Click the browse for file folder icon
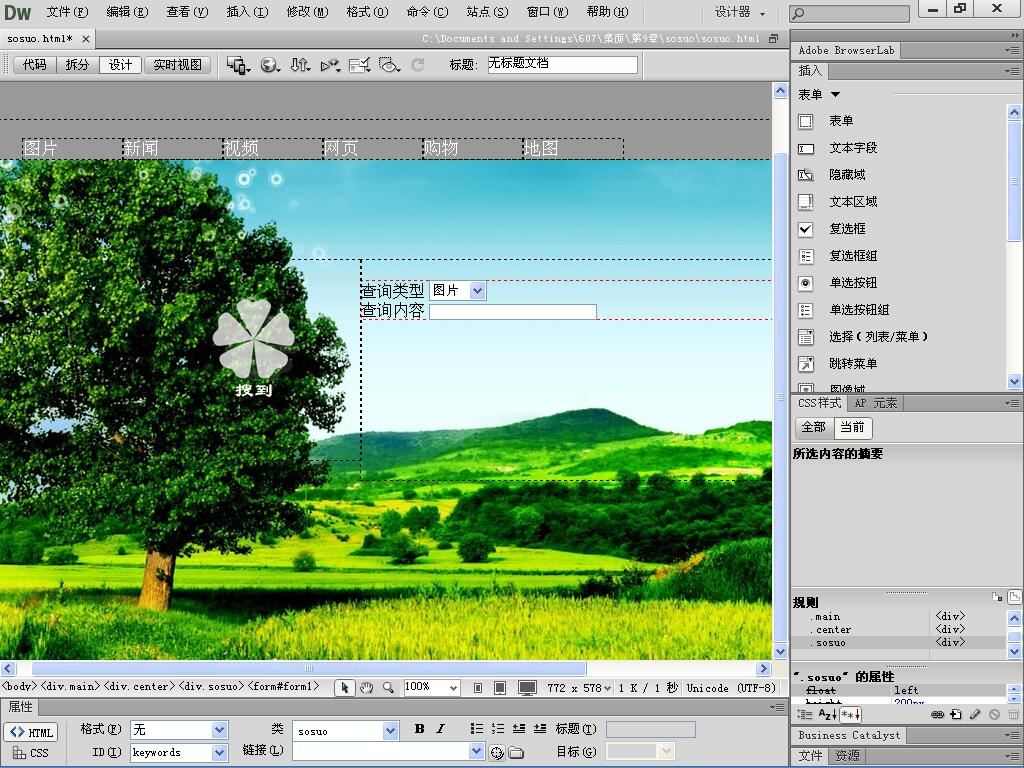The width and height of the screenshot is (1024, 768). pos(517,753)
